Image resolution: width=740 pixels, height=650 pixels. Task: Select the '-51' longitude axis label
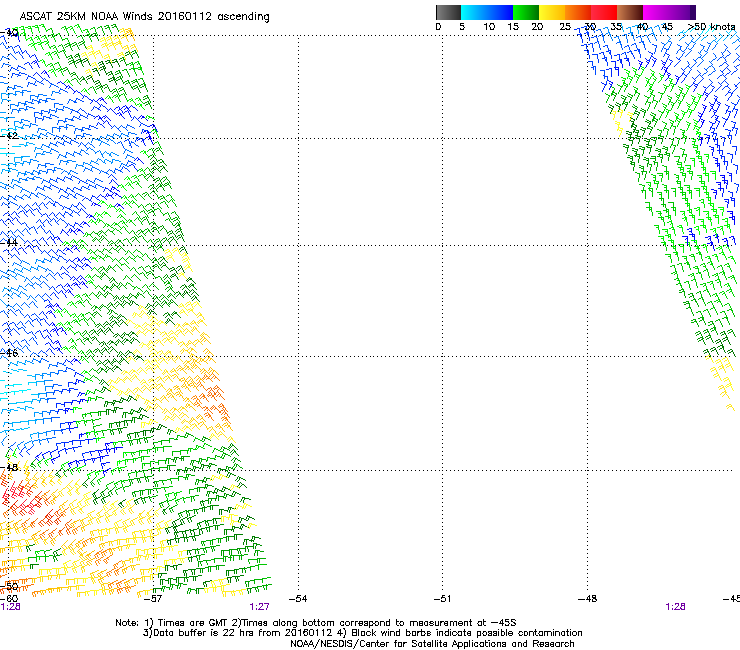click(443, 599)
